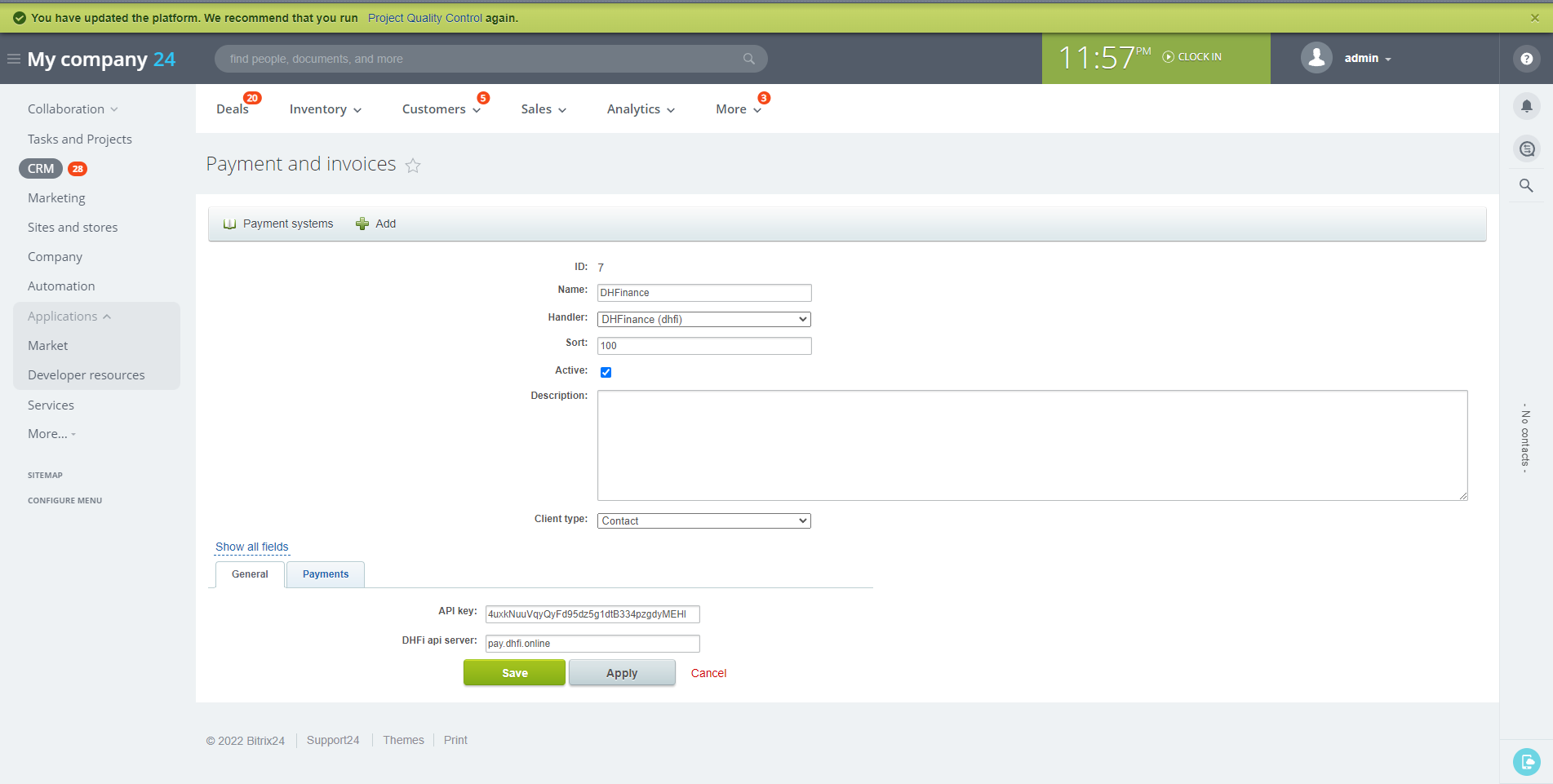Image resolution: width=1553 pixels, height=784 pixels.
Task: Open Tasks and Projects in sidebar
Action: (80, 140)
